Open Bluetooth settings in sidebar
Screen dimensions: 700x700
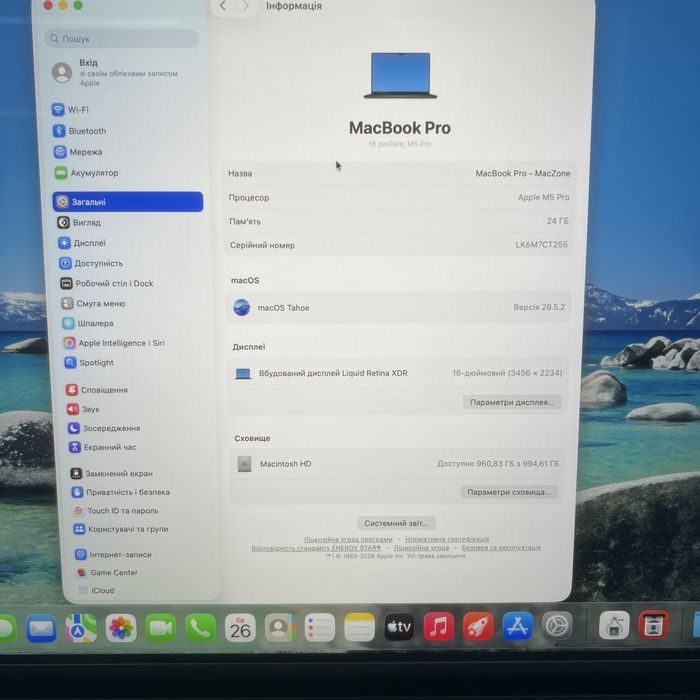click(x=79, y=131)
